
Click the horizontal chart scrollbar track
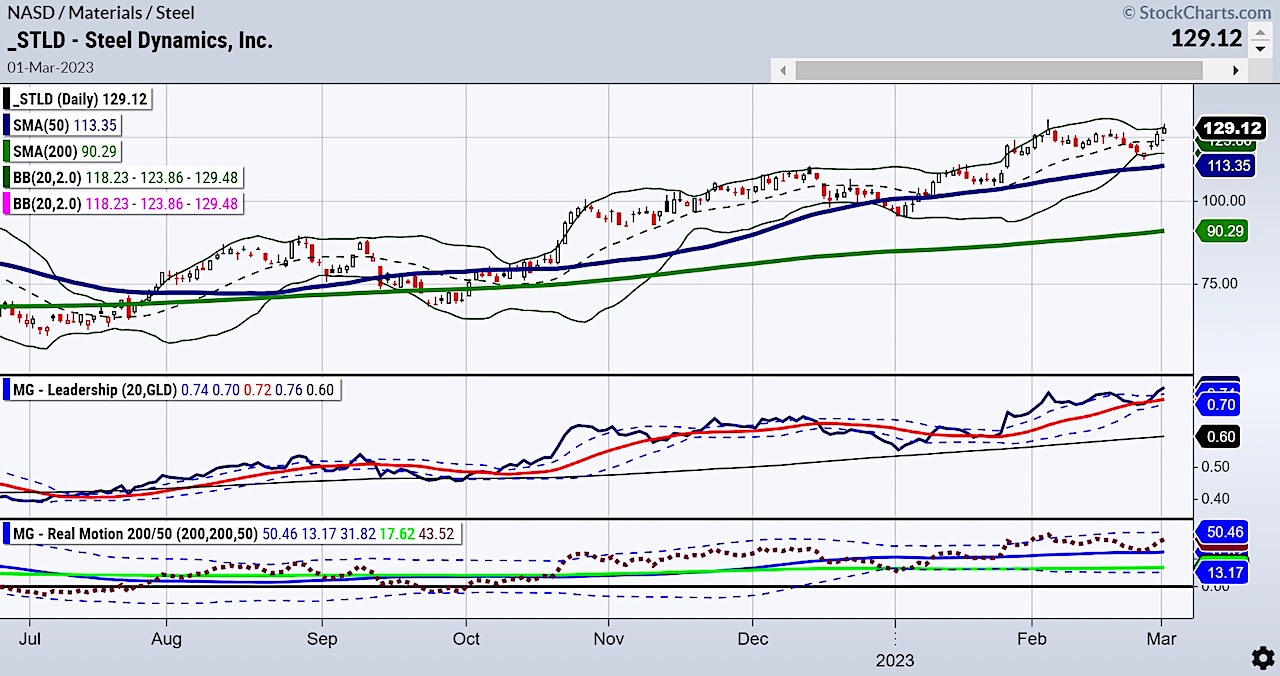pyautogui.click(x=1000, y=70)
